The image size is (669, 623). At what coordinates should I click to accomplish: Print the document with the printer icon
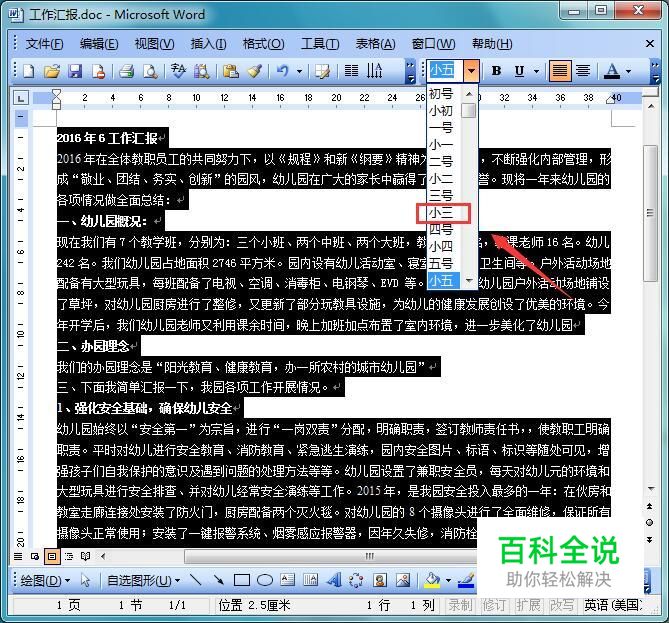point(126,71)
